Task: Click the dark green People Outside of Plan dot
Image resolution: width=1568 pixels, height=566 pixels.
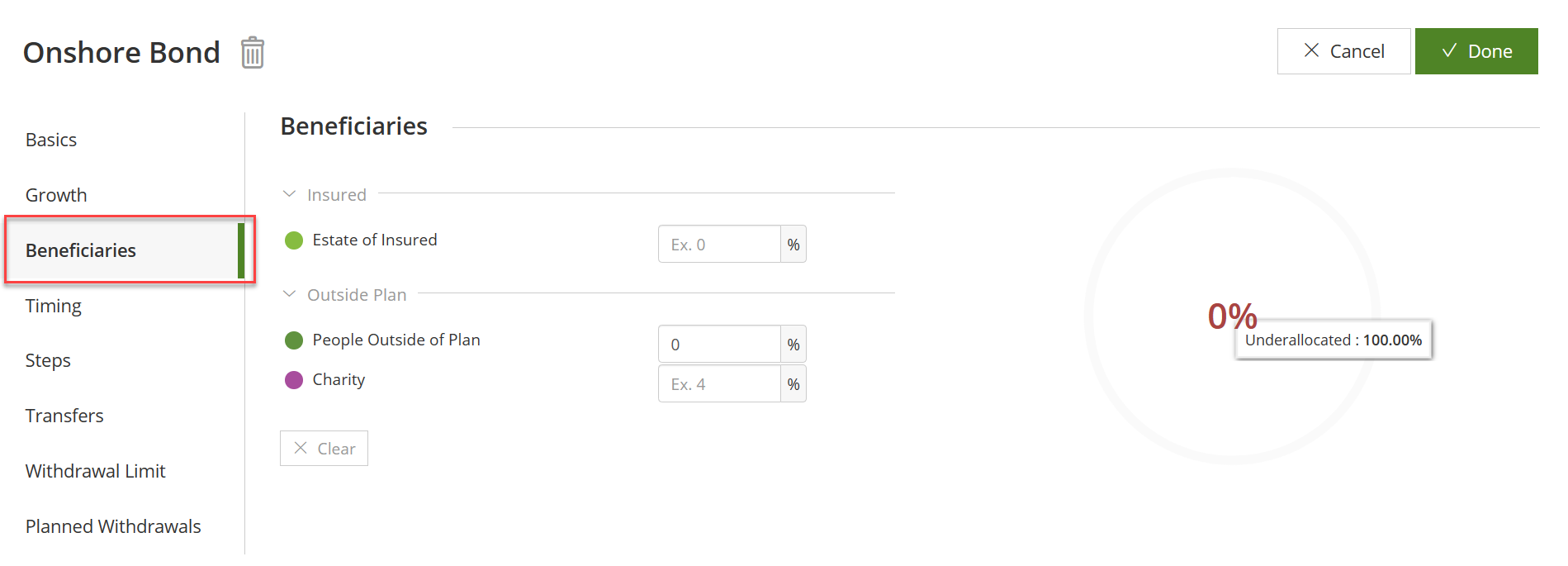Action: (294, 340)
